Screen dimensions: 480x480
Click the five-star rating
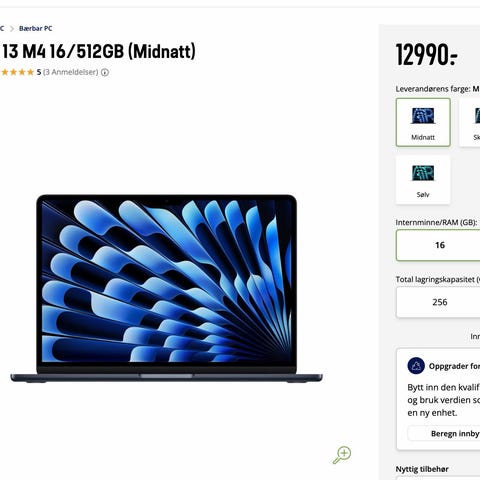[18, 72]
